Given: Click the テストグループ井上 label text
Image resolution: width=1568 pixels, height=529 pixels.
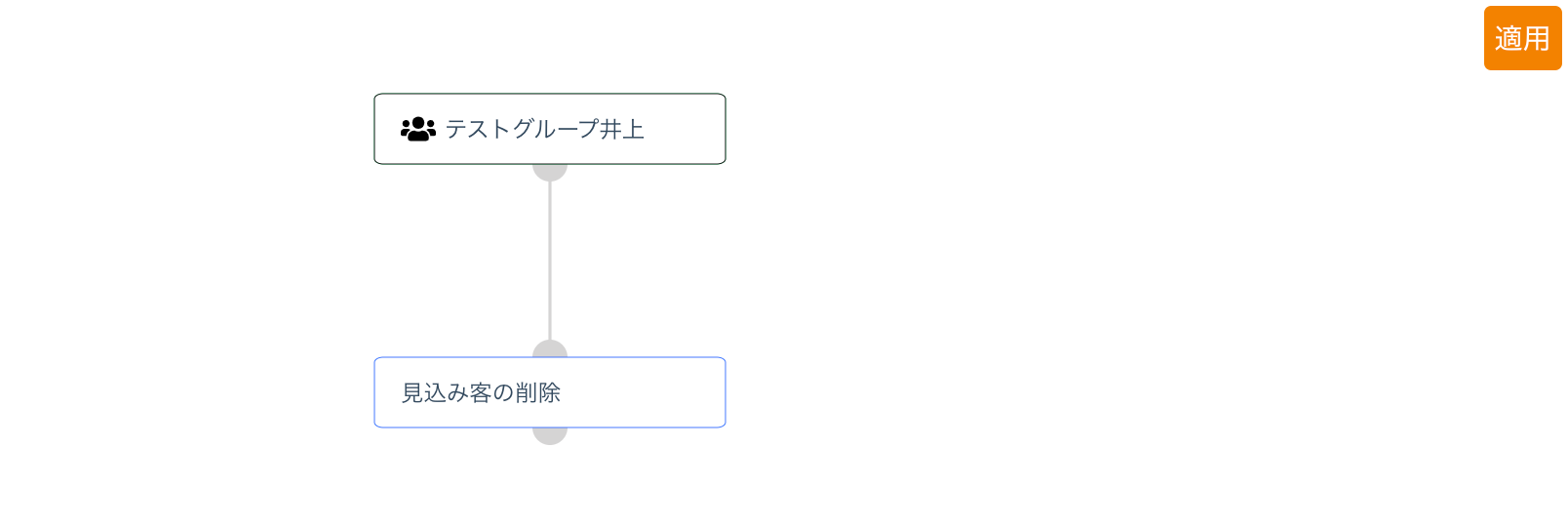Looking at the screenshot, I should [x=544, y=129].
